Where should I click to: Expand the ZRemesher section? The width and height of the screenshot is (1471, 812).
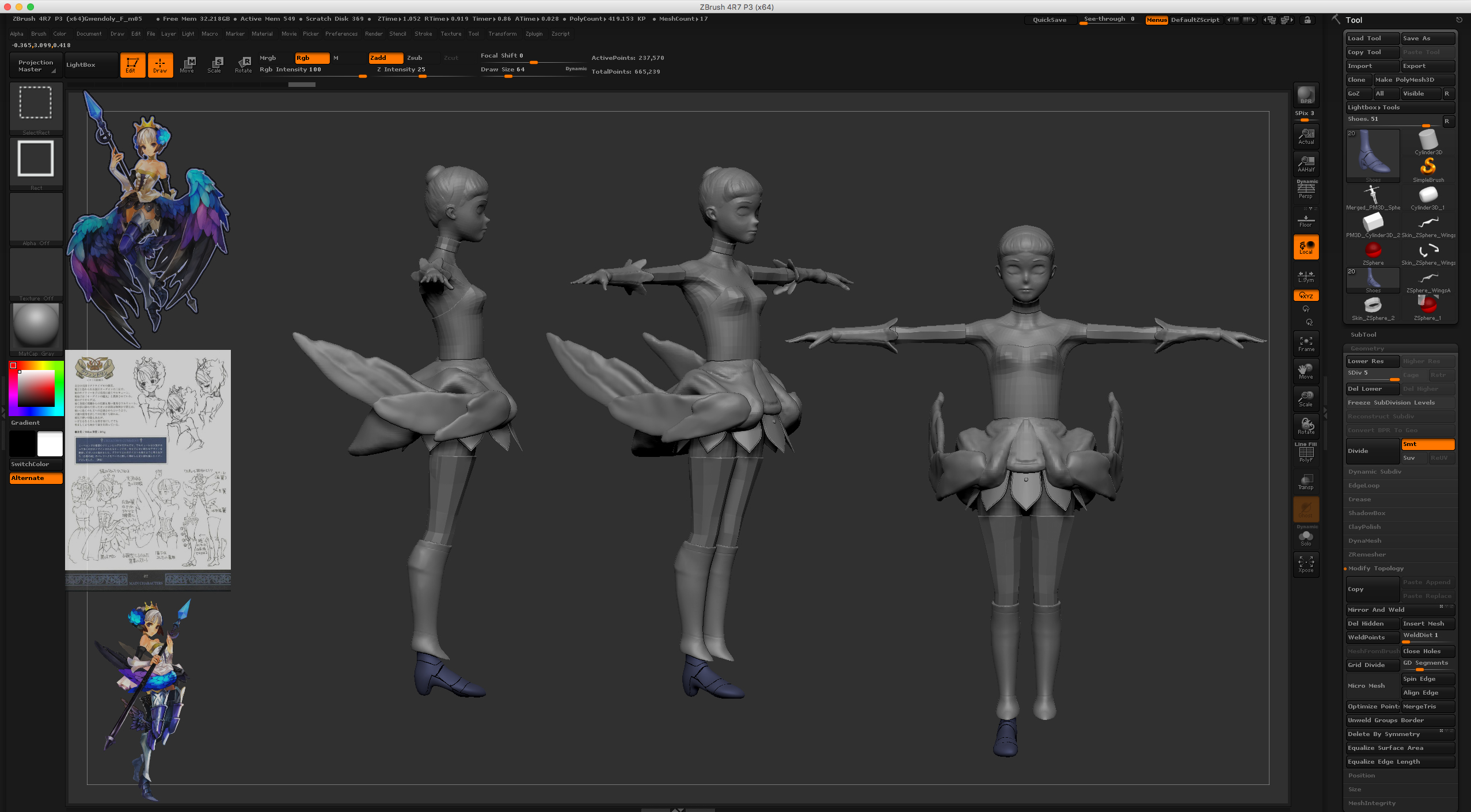(1367, 555)
